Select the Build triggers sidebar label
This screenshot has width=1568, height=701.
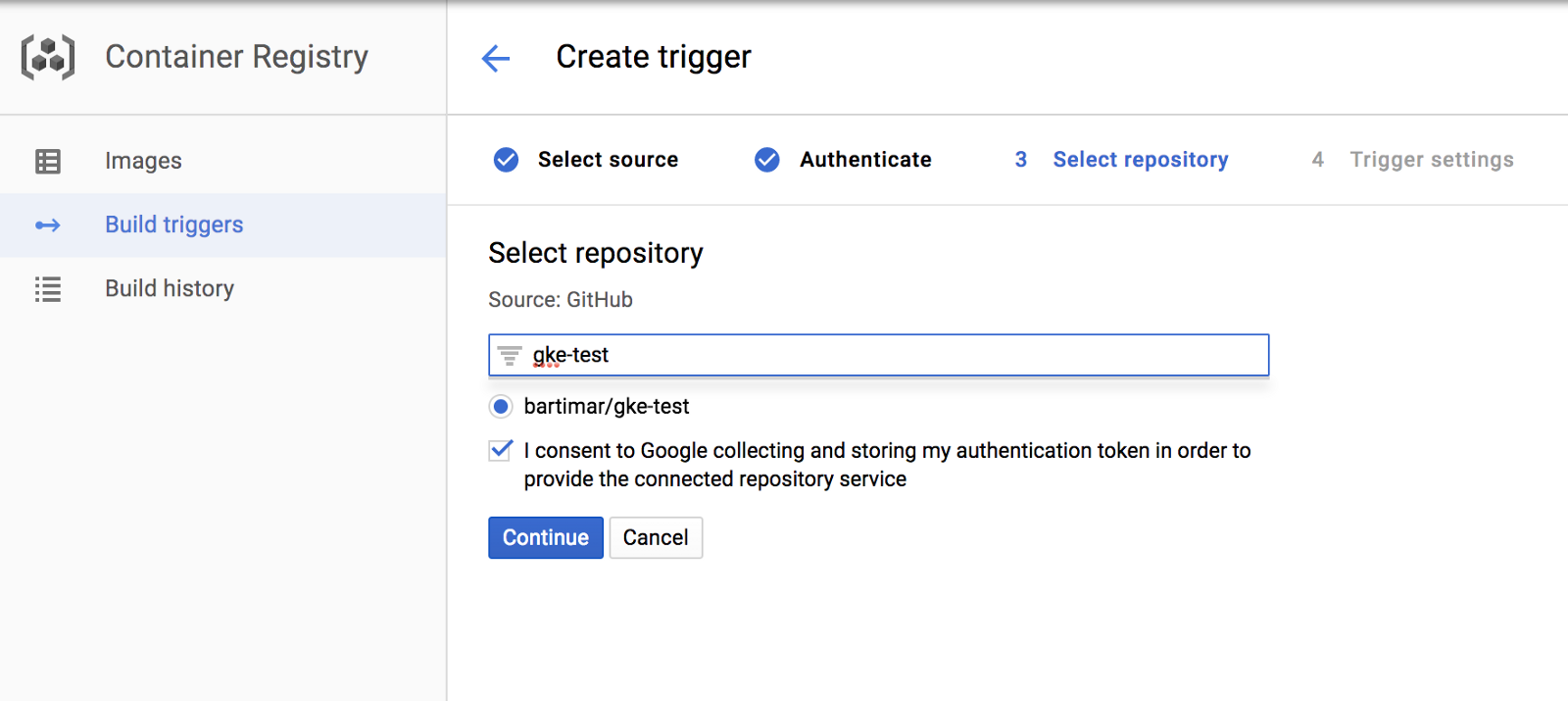tap(173, 225)
